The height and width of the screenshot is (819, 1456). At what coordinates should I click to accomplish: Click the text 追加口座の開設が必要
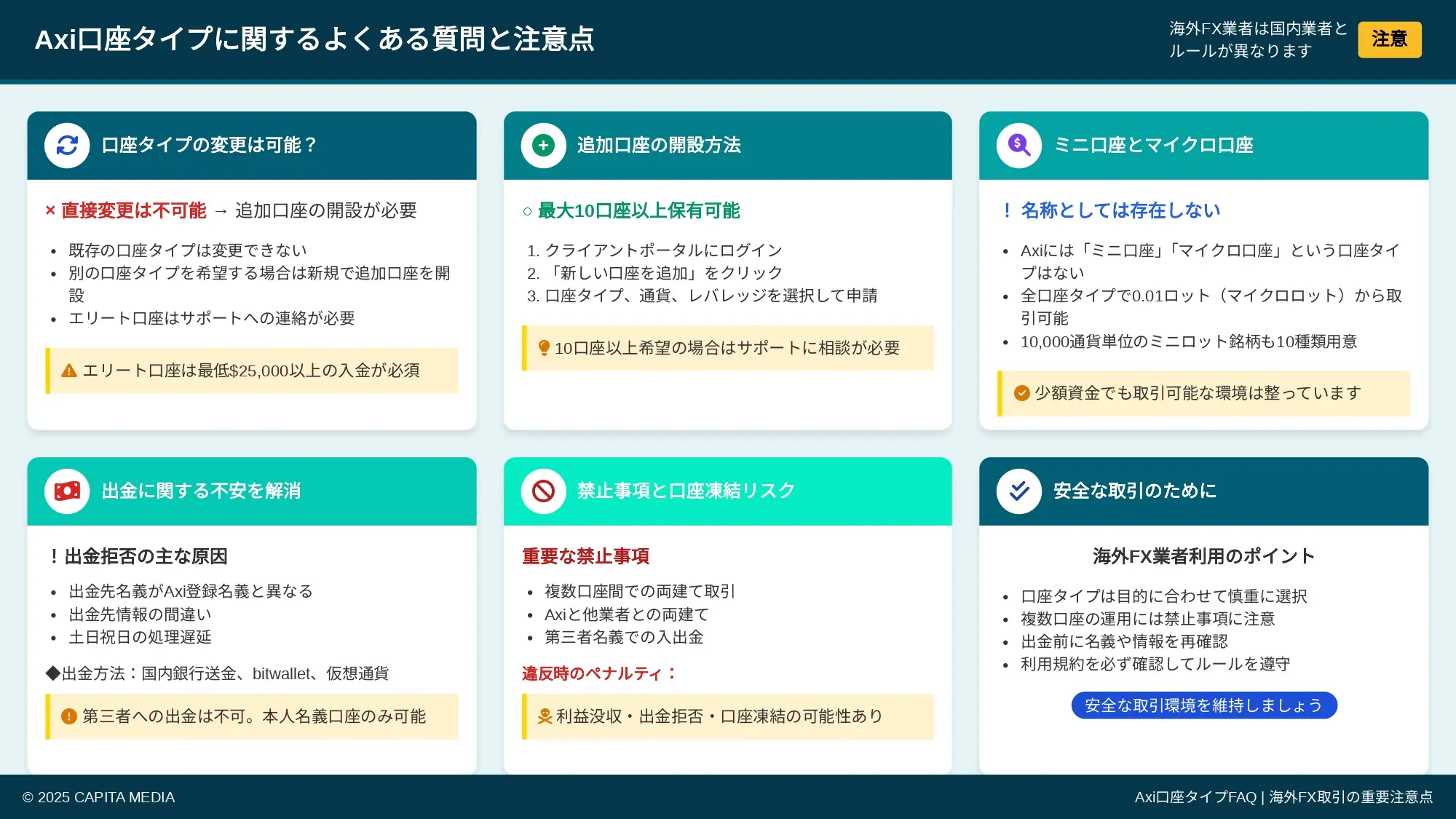pyautogui.click(x=325, y=210)
